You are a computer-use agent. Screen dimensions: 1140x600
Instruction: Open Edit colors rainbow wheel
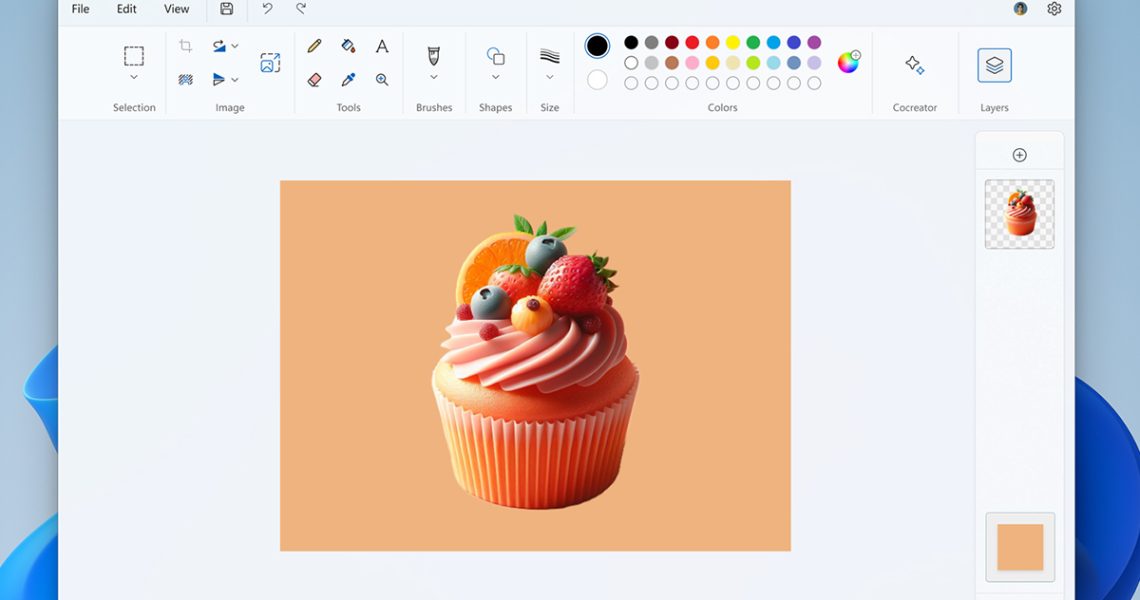(848, 63)
